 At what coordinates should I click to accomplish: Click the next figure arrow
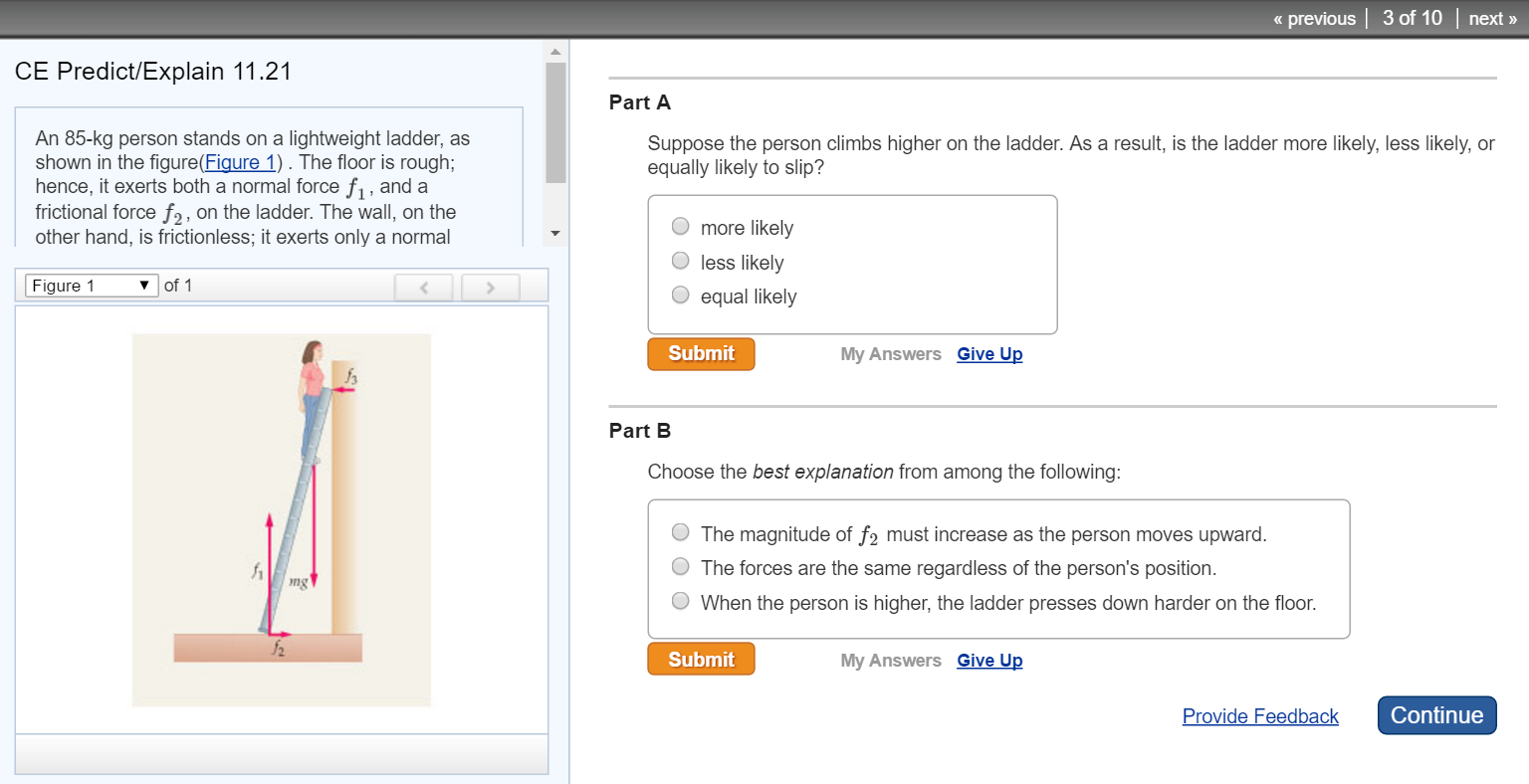pyautogui.click(x=490, y=287)
